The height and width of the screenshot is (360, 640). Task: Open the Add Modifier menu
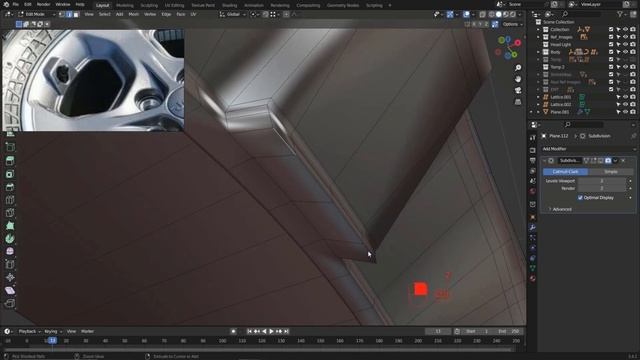pos(588,149)
